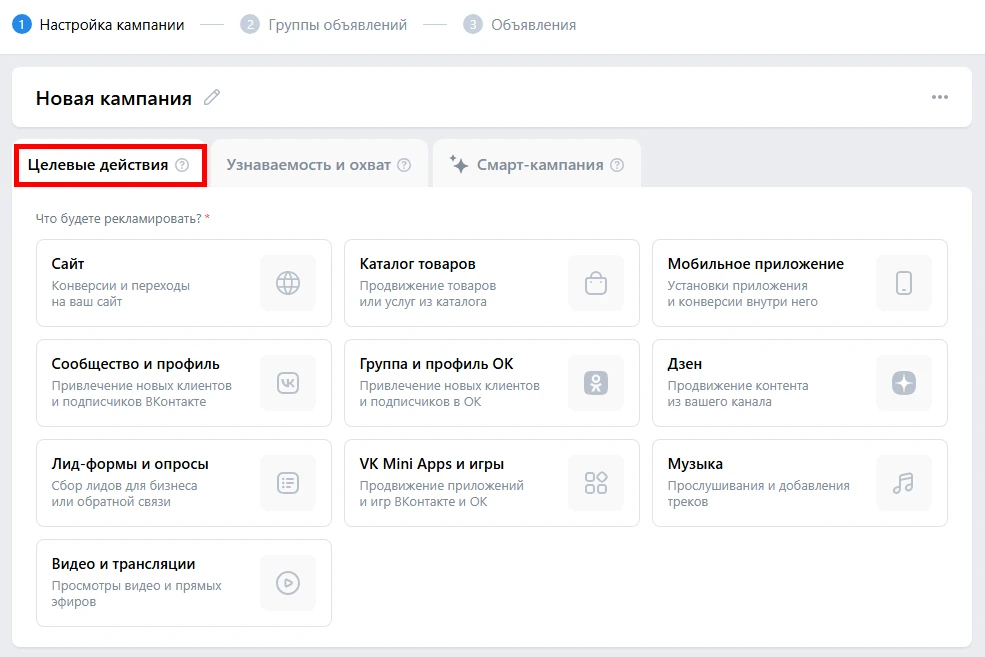The image size is (985, 657).
Task: Click the VK logo icon on Сообщество card
Action: point(288,383)
